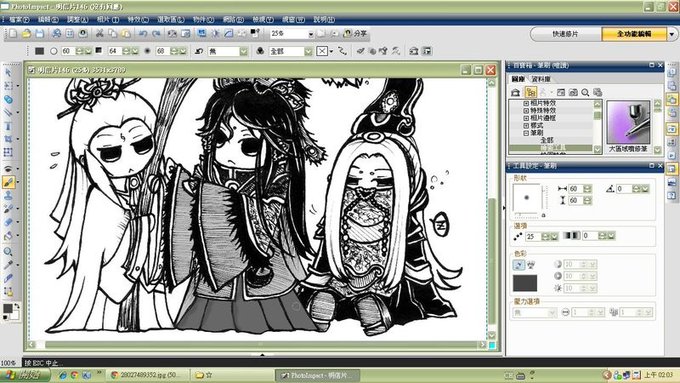Click the transparency field showing 64

tap(114, 51)
